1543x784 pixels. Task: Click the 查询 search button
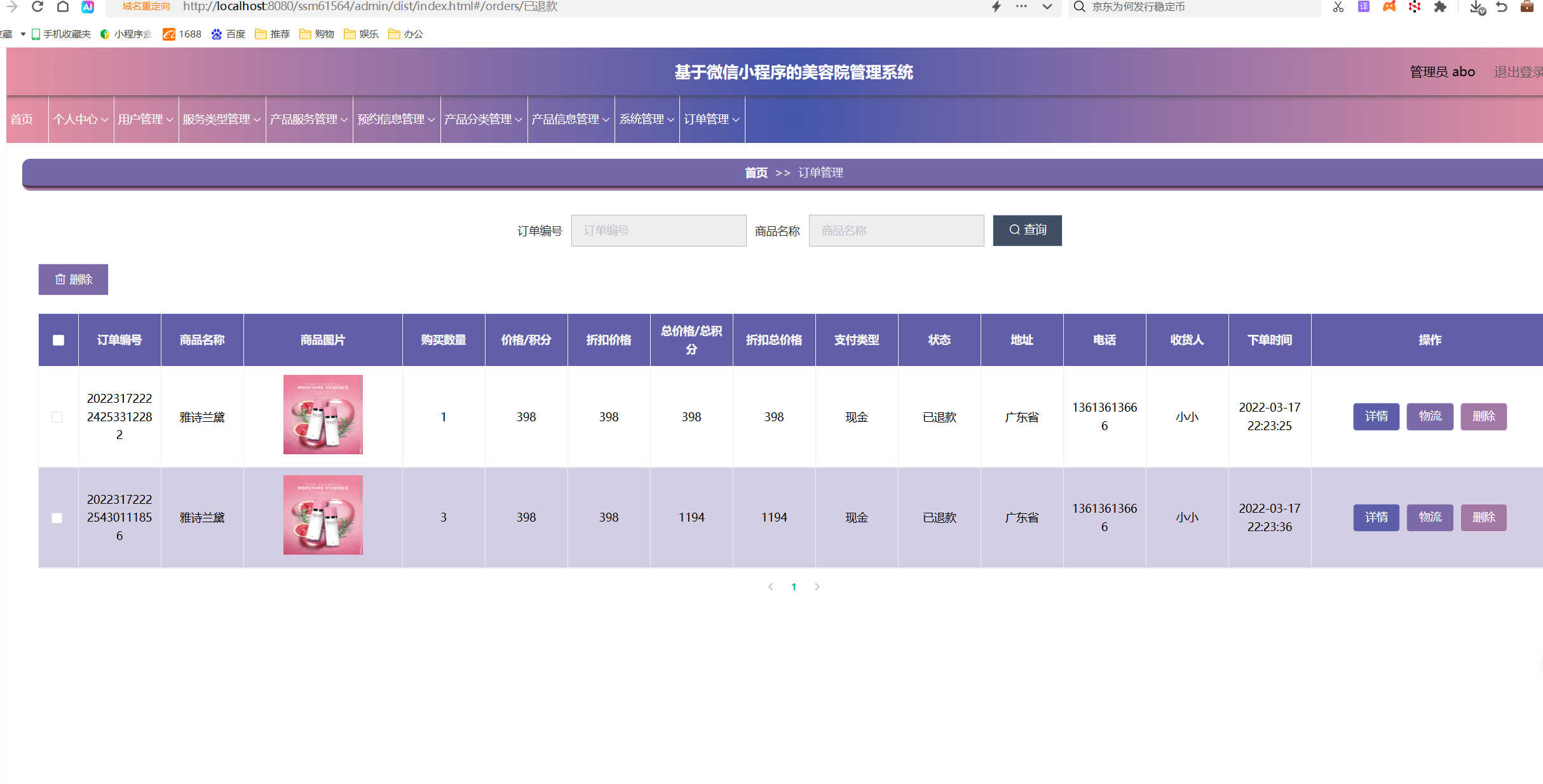1027,231
